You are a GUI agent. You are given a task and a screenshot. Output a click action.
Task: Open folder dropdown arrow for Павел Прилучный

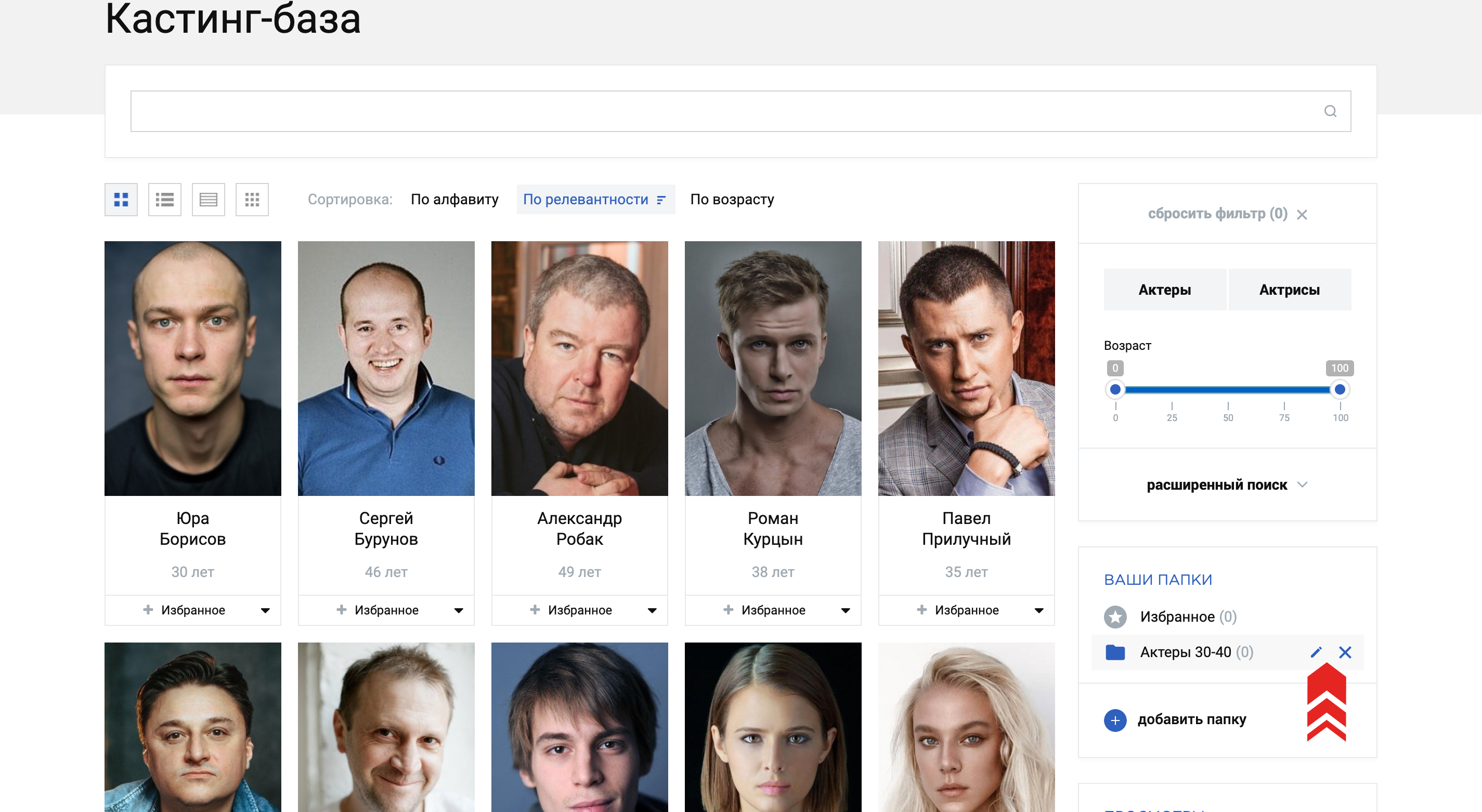pos(1039,611)
